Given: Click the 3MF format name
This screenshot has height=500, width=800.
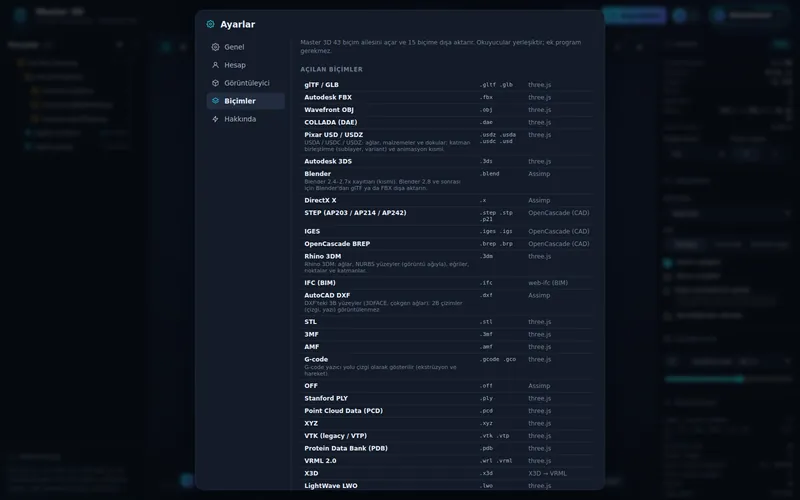Looking at the screenshot, I should [311, 334].
